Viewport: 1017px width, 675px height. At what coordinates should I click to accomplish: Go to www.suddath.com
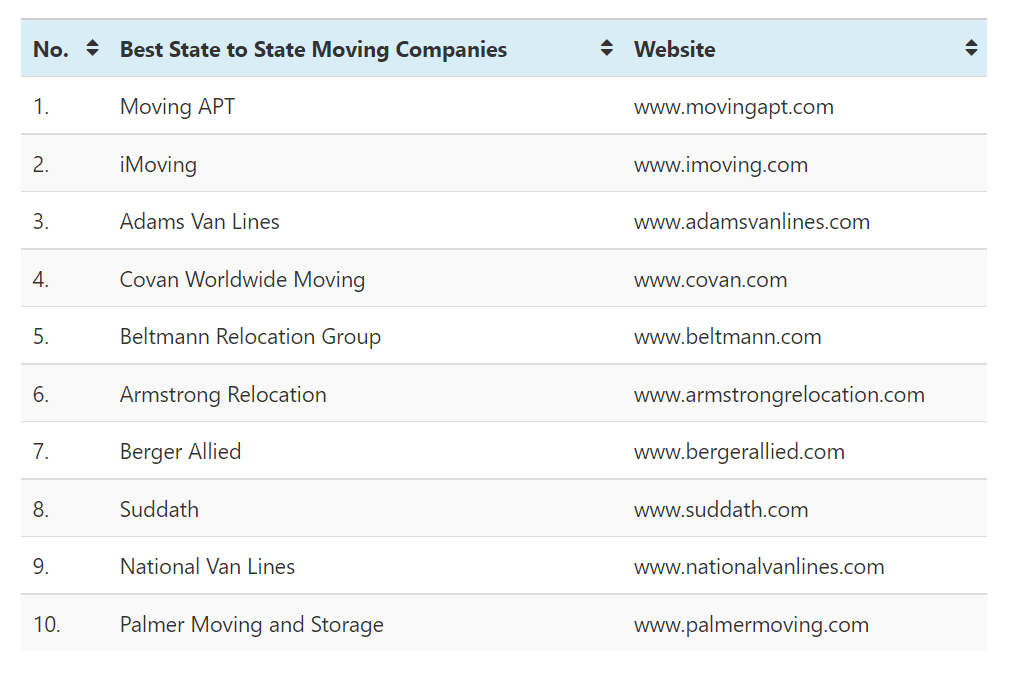(720, 510)
